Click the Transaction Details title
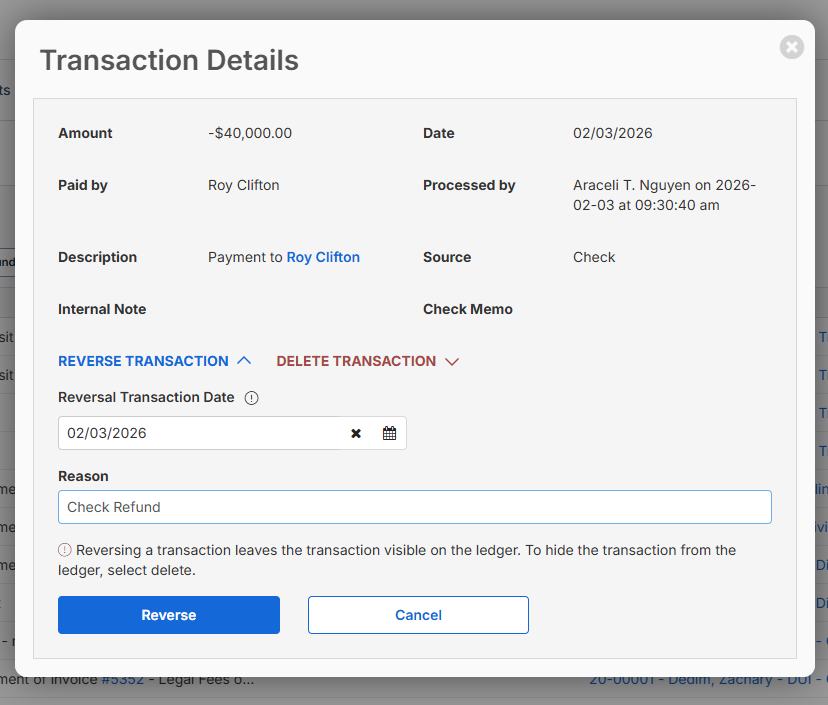The height and width of the screenshot is (705, 828). click(169, 60)
